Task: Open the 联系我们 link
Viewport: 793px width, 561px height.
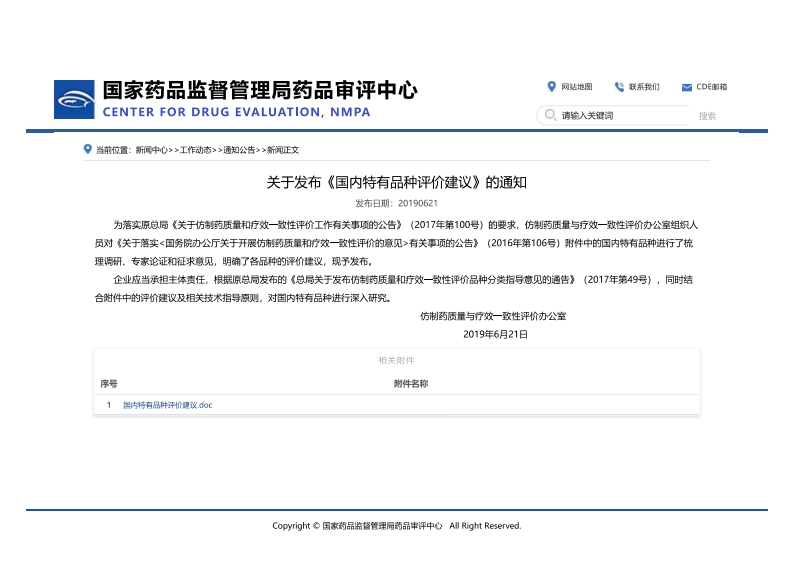Action: (x=644, y=87)
